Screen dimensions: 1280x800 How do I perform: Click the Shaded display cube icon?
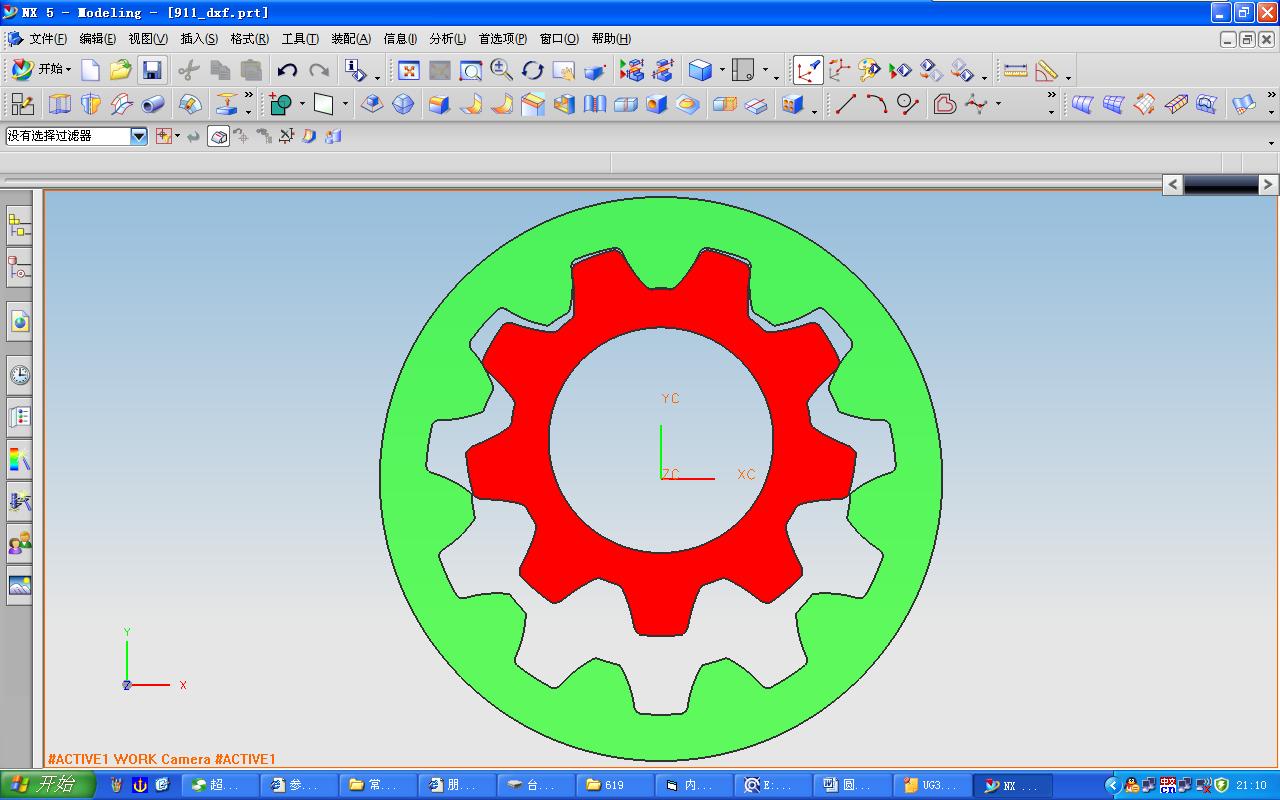pyautogui.click(x=700, y=70)
